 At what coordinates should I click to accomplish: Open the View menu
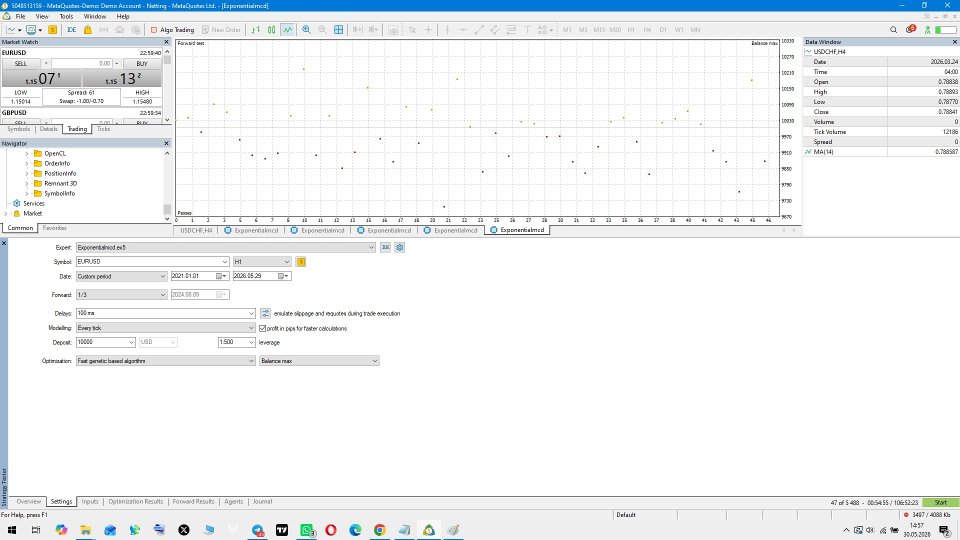click(x=42, y=17)
